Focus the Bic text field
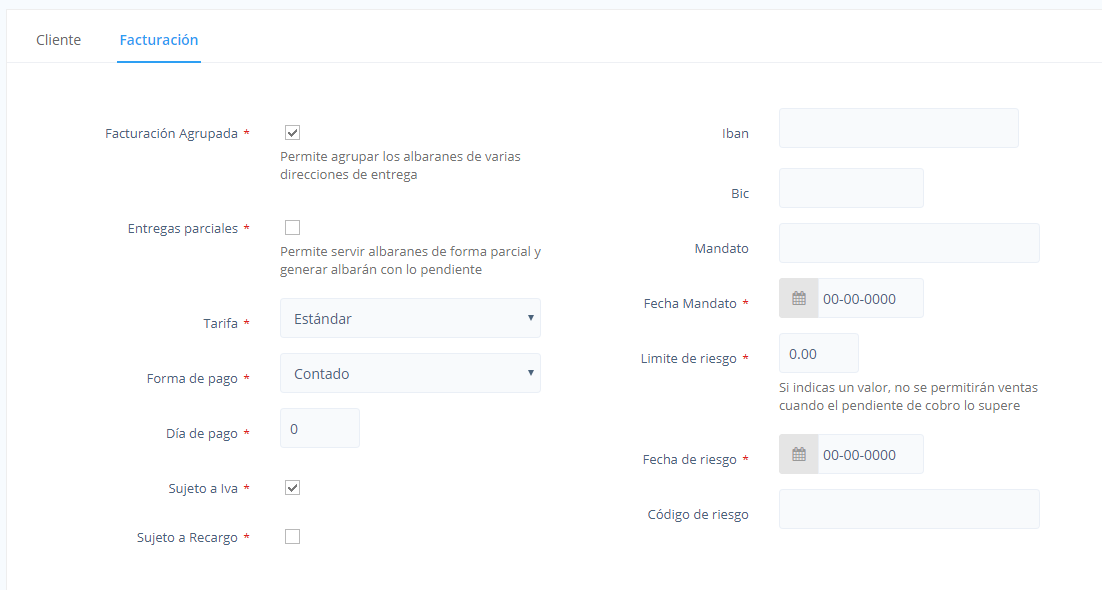Viewport: 1102px width, 590px height. [851, 188]
